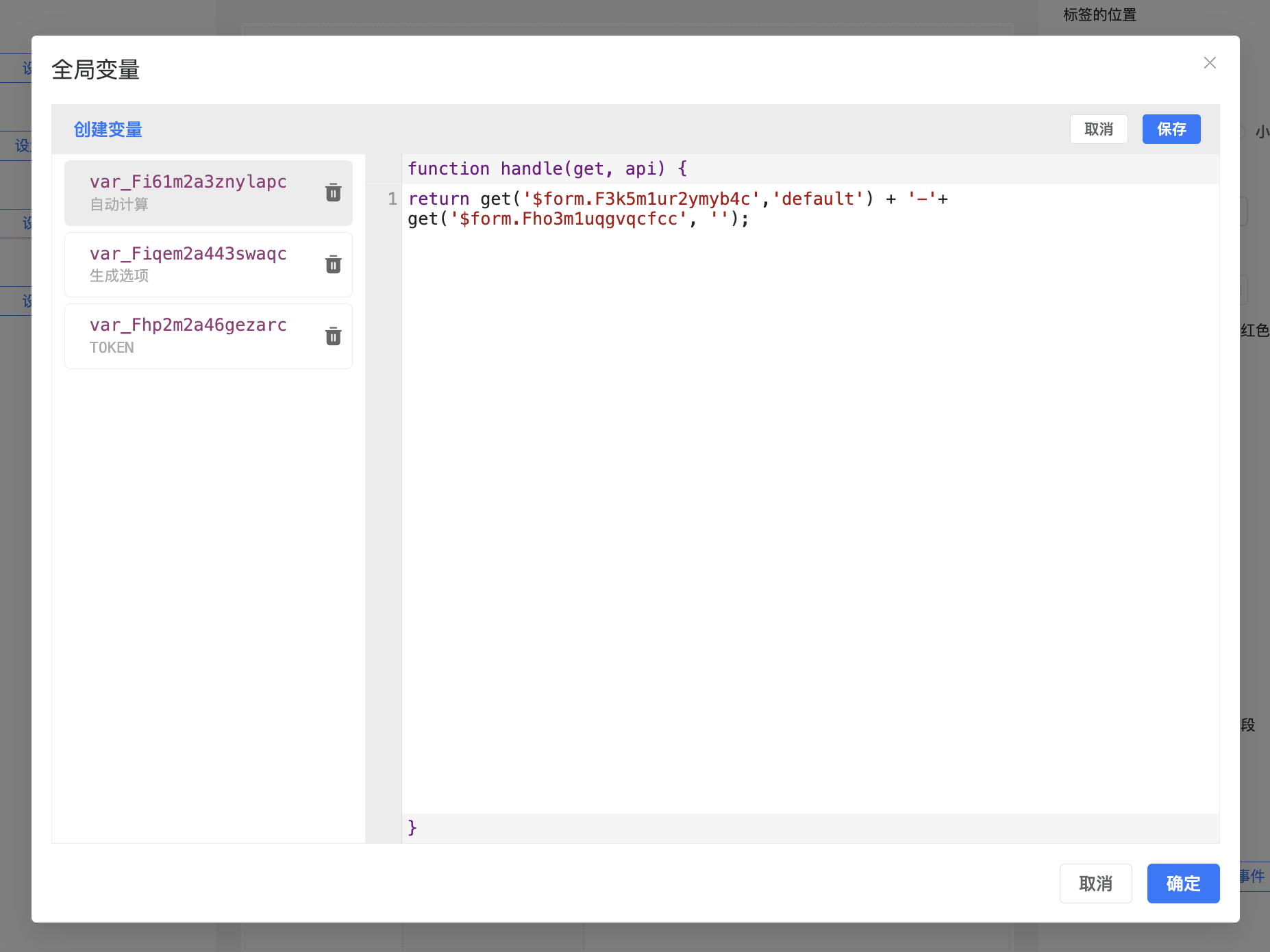
Task: Click the function handle(get, api) header line
Action: 547,169
